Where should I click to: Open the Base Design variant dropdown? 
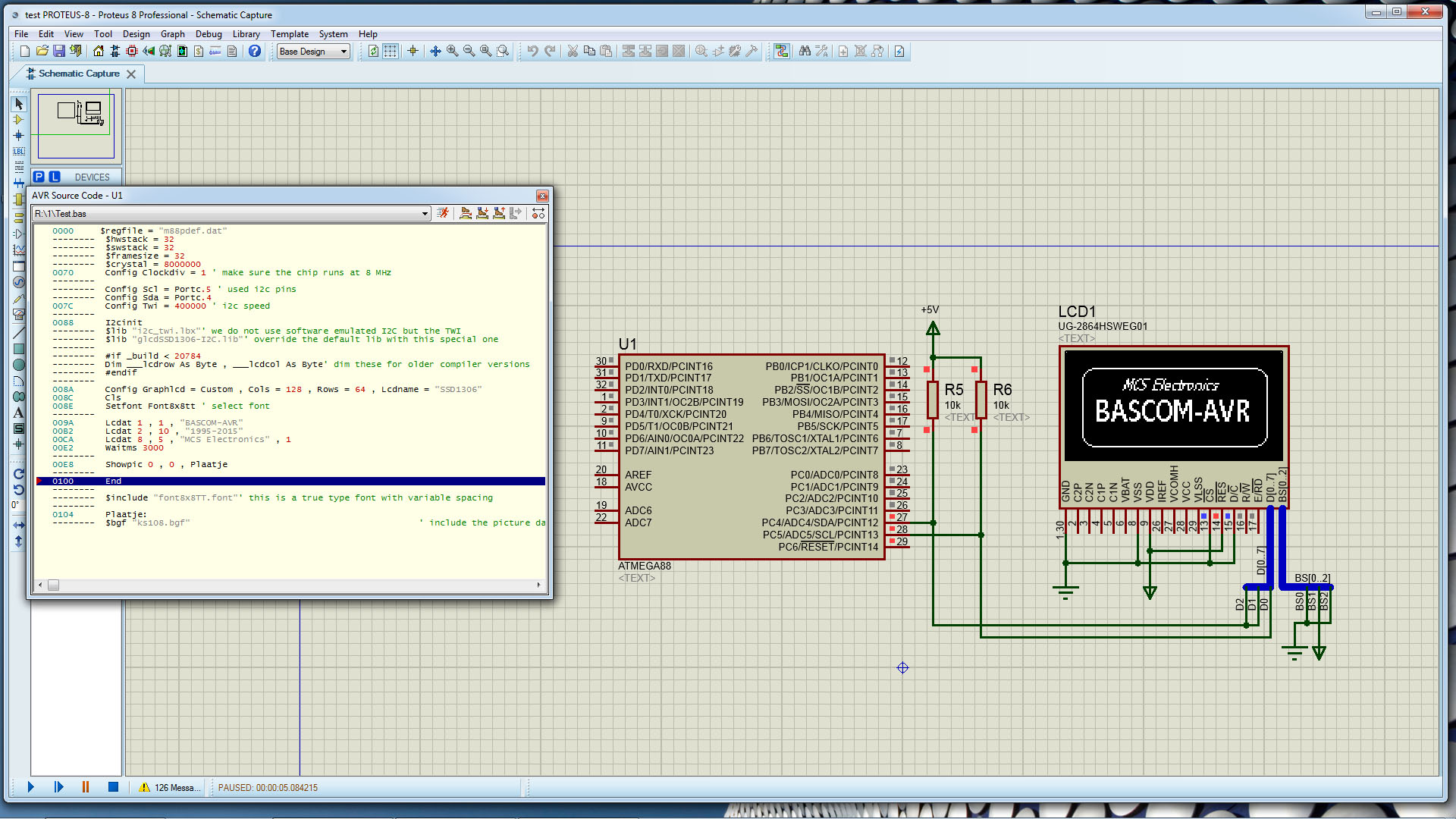[313, 52]
